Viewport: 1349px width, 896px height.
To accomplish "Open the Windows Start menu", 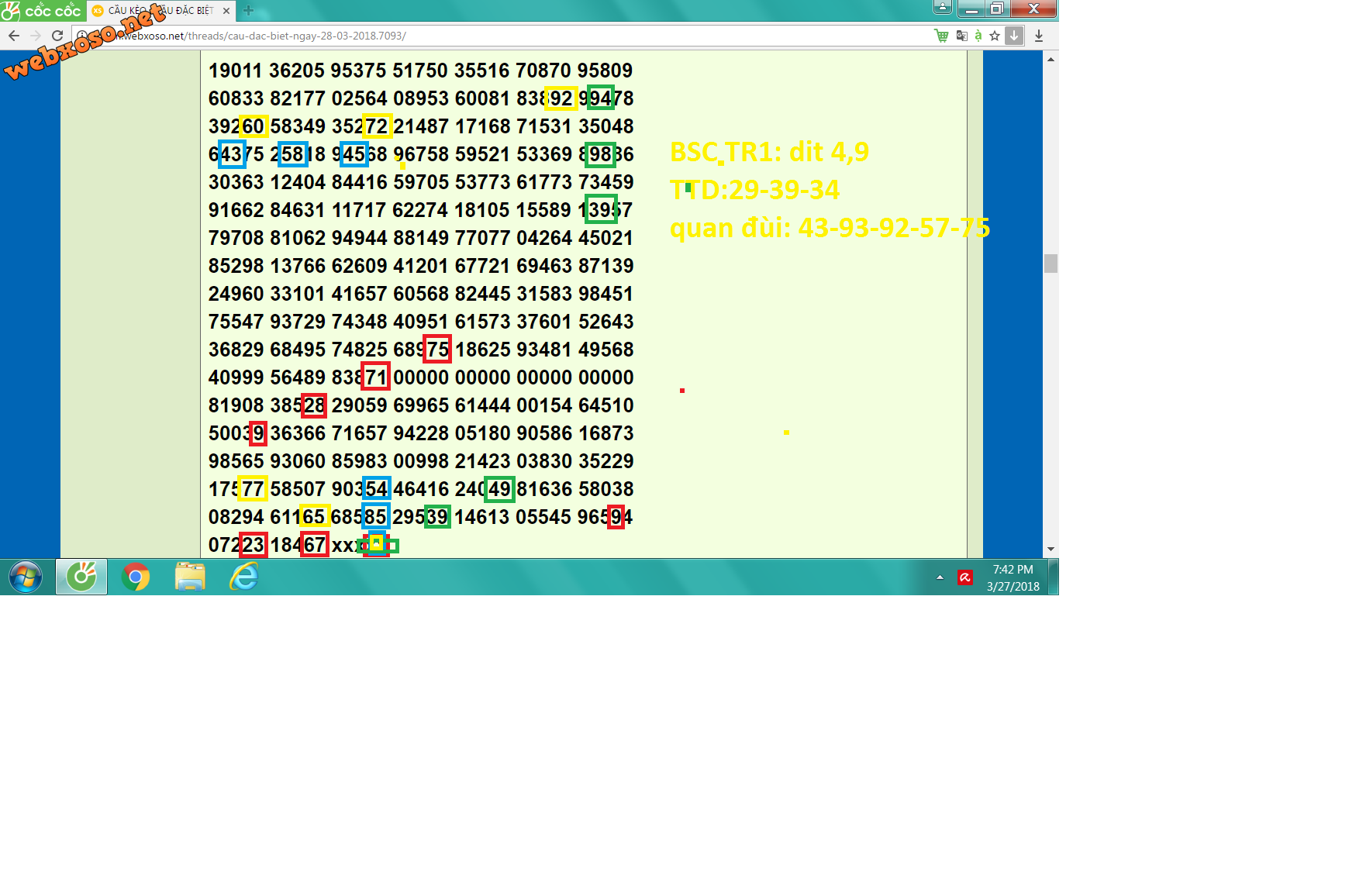I will (26, 577).
